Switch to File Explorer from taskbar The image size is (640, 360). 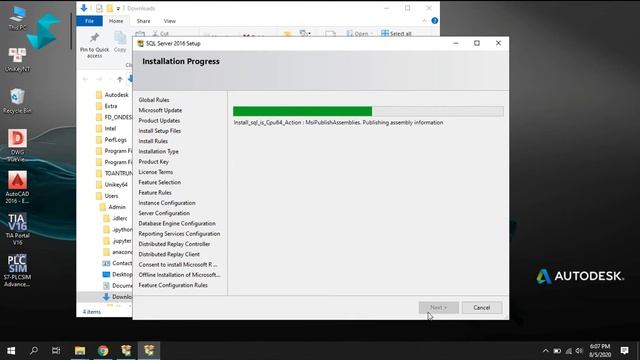click(x=80, y=351)
